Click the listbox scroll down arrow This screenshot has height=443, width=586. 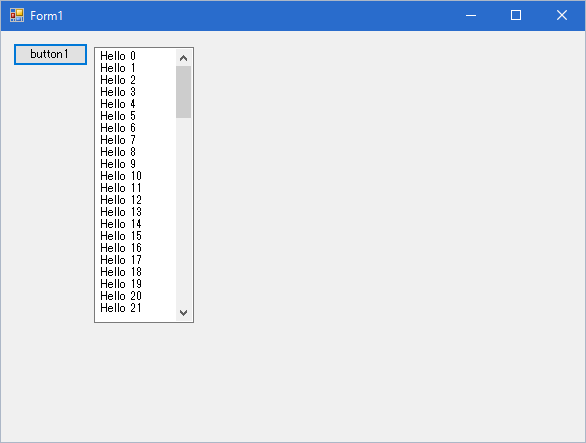pos(183,313)
